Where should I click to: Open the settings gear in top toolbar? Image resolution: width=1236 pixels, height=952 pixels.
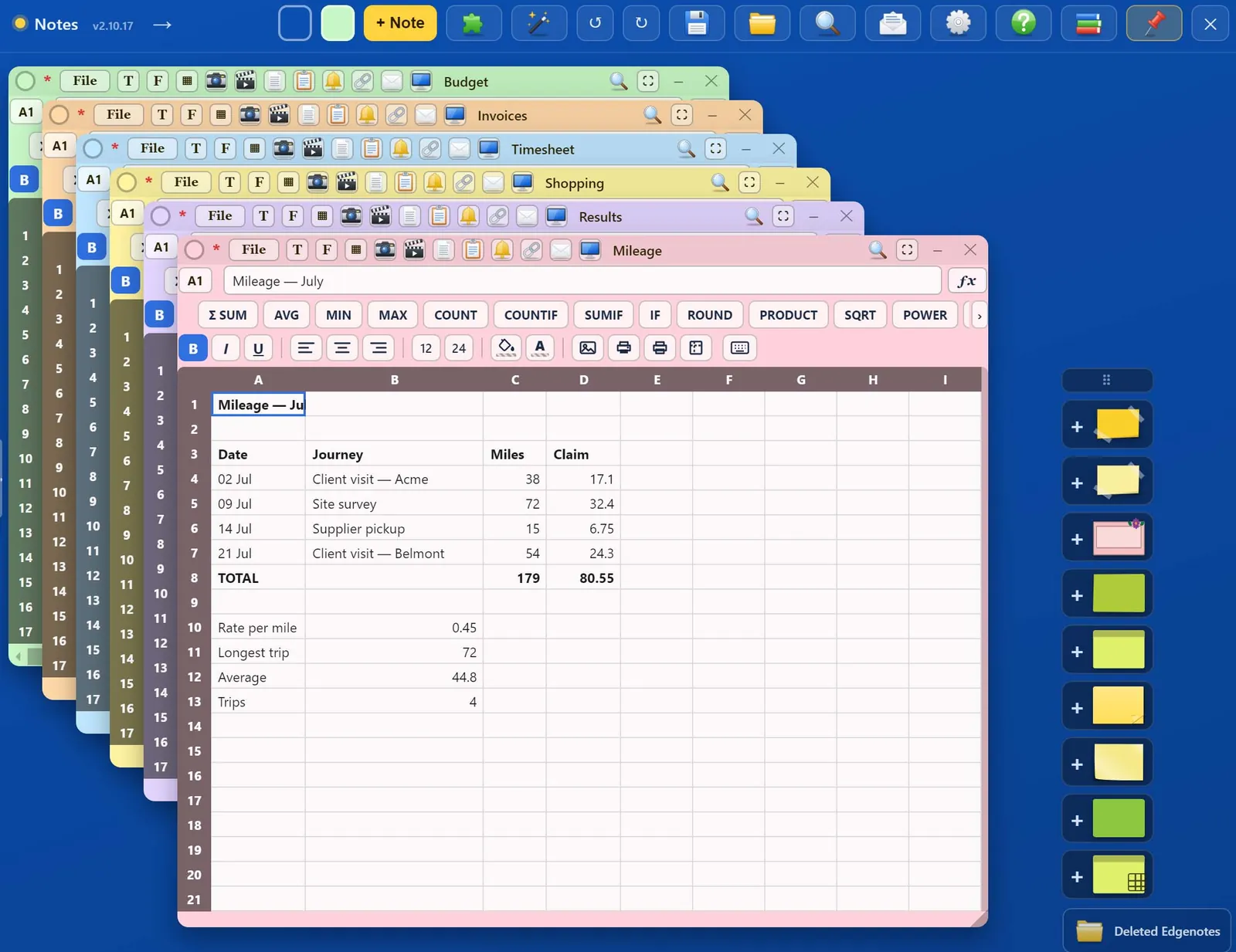pyautogui.click(x=958, y=23)
